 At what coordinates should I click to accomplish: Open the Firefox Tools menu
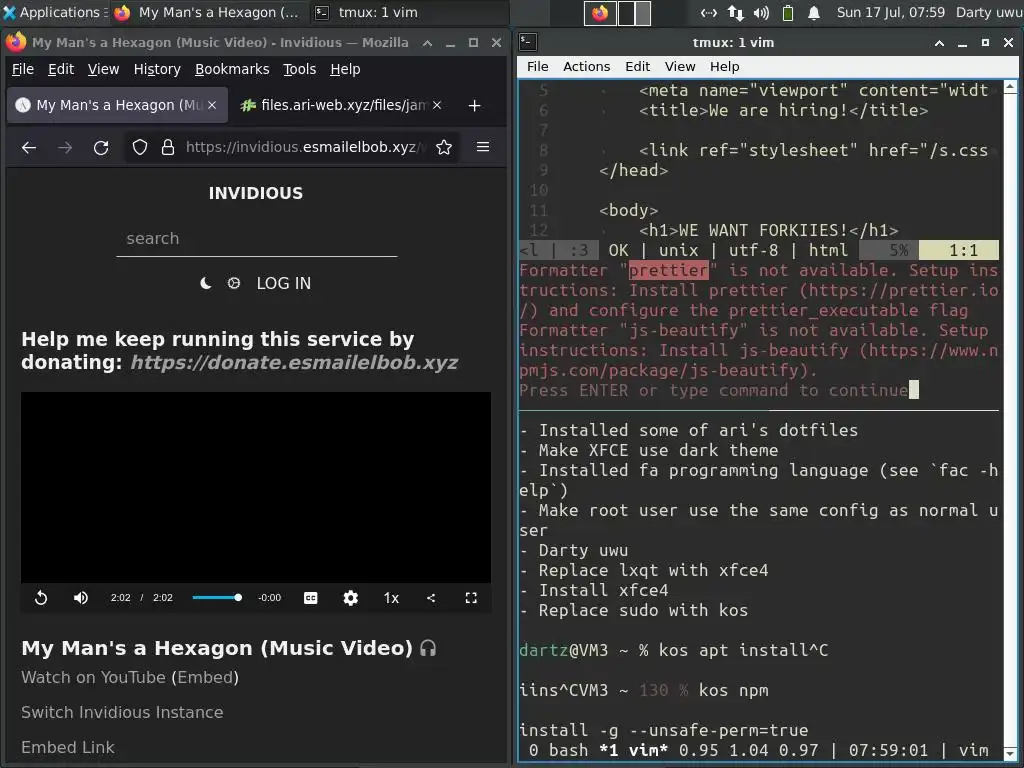point(299,69)
